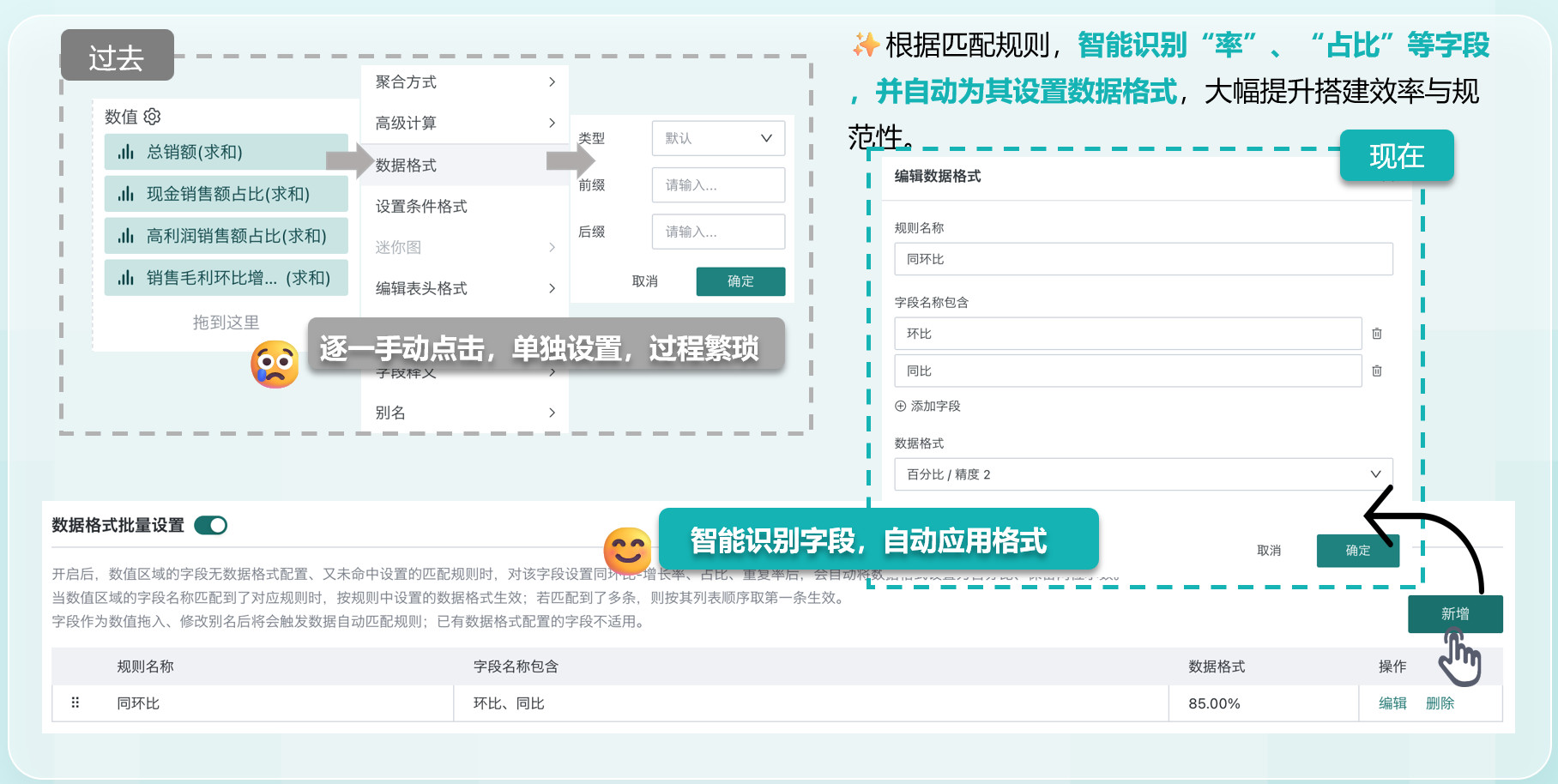Click 删除 link for 同环比 rule
Viewport: 1558px width, 784px height.
pos(1440,703)
